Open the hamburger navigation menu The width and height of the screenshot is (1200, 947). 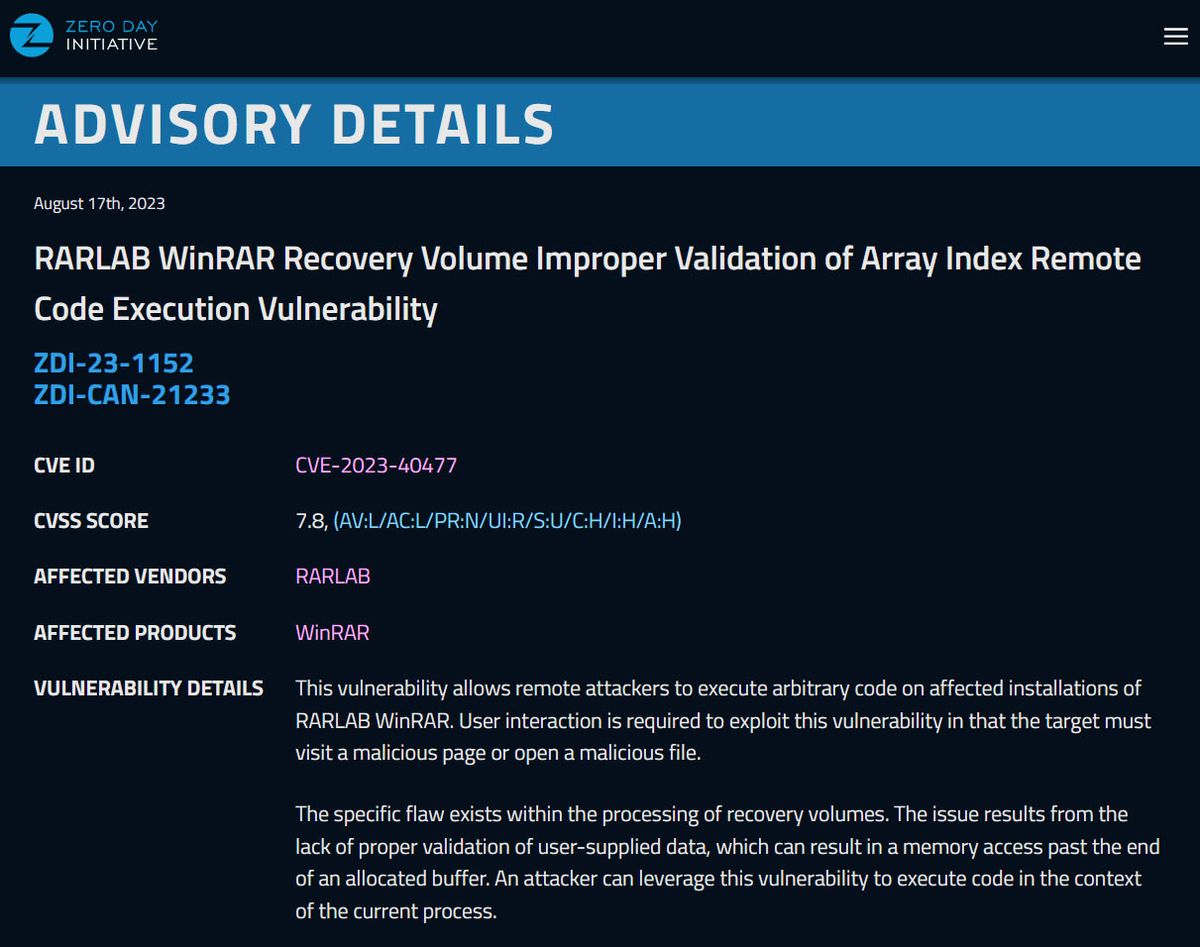click(1174, 36)
